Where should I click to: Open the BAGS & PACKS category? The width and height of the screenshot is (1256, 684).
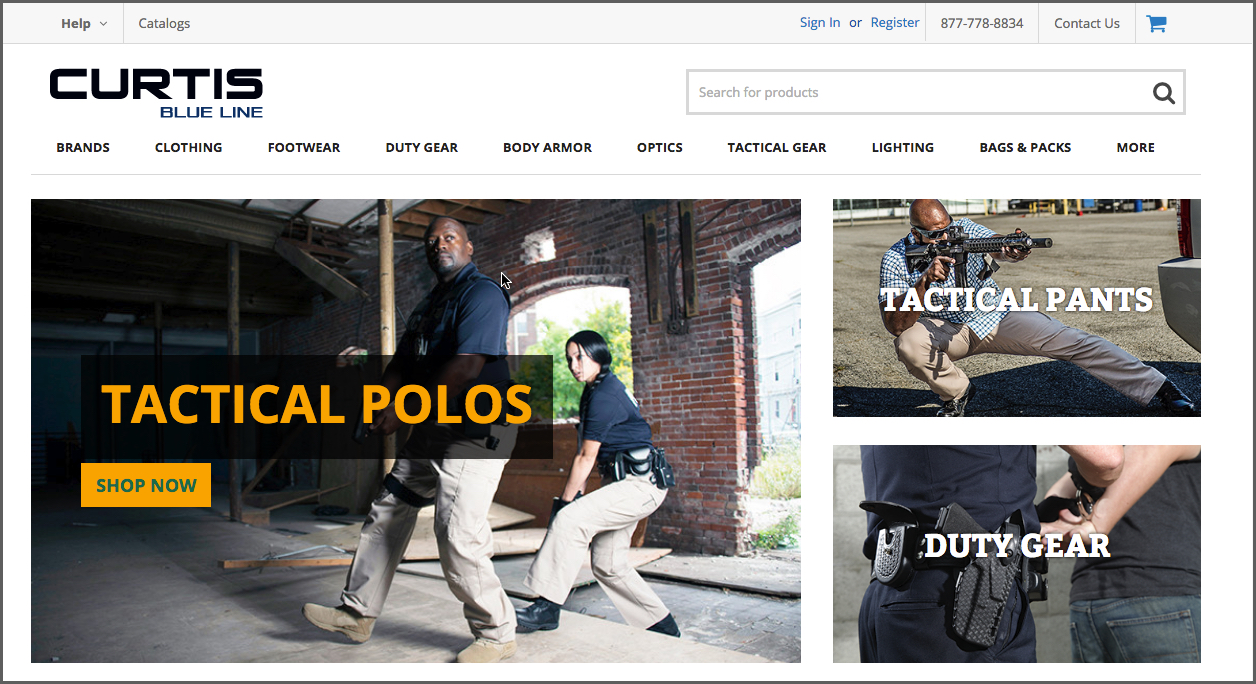coord(1025,147)
